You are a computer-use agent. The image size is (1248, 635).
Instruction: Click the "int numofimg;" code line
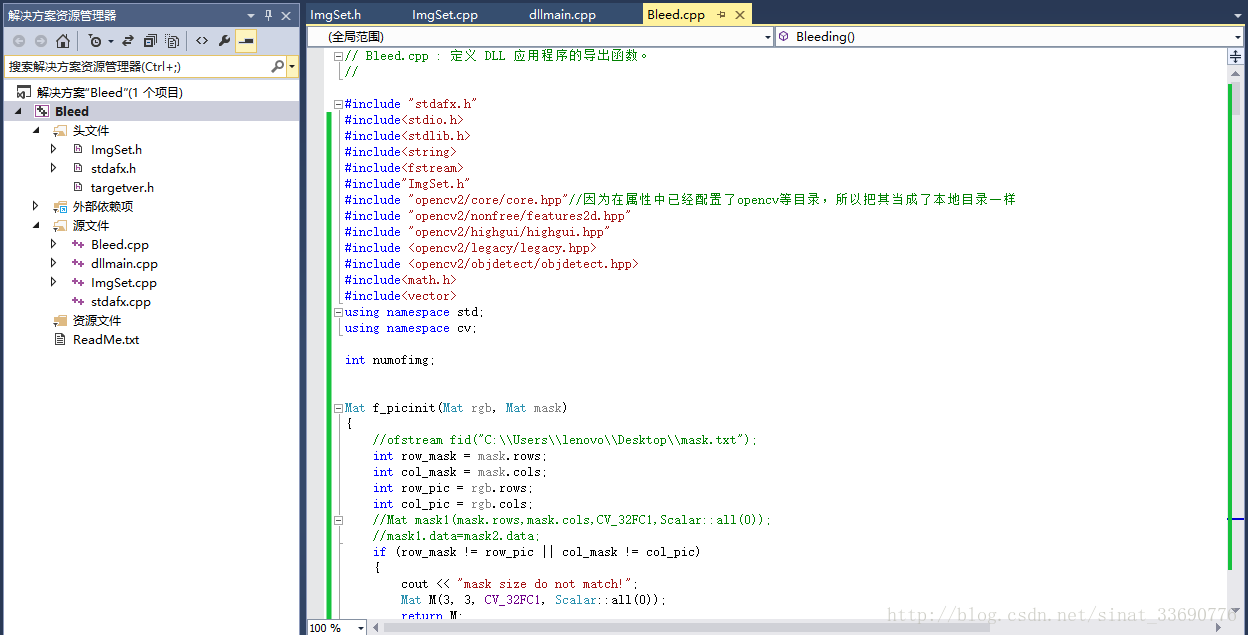point(390,360)
